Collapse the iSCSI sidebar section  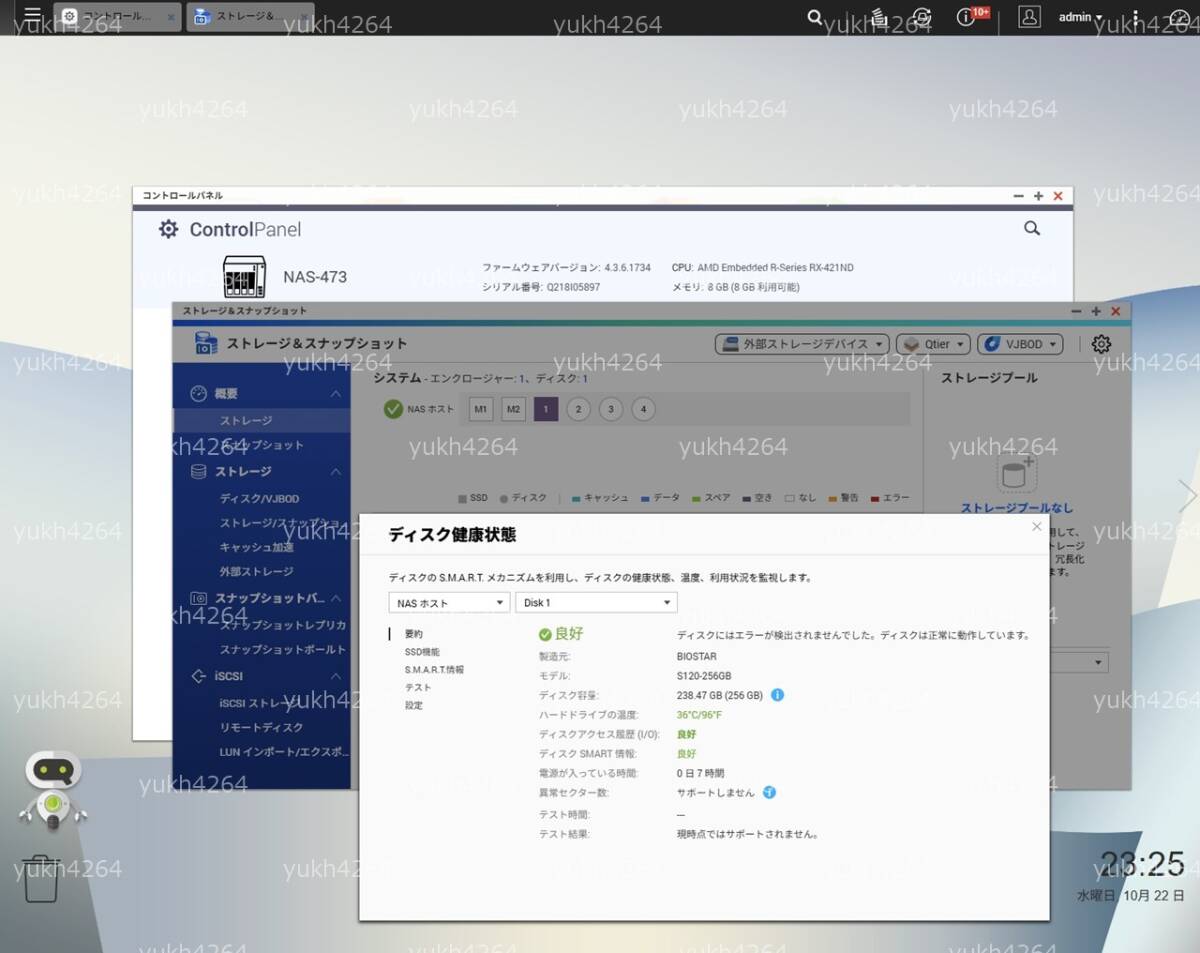coord(336,676)
